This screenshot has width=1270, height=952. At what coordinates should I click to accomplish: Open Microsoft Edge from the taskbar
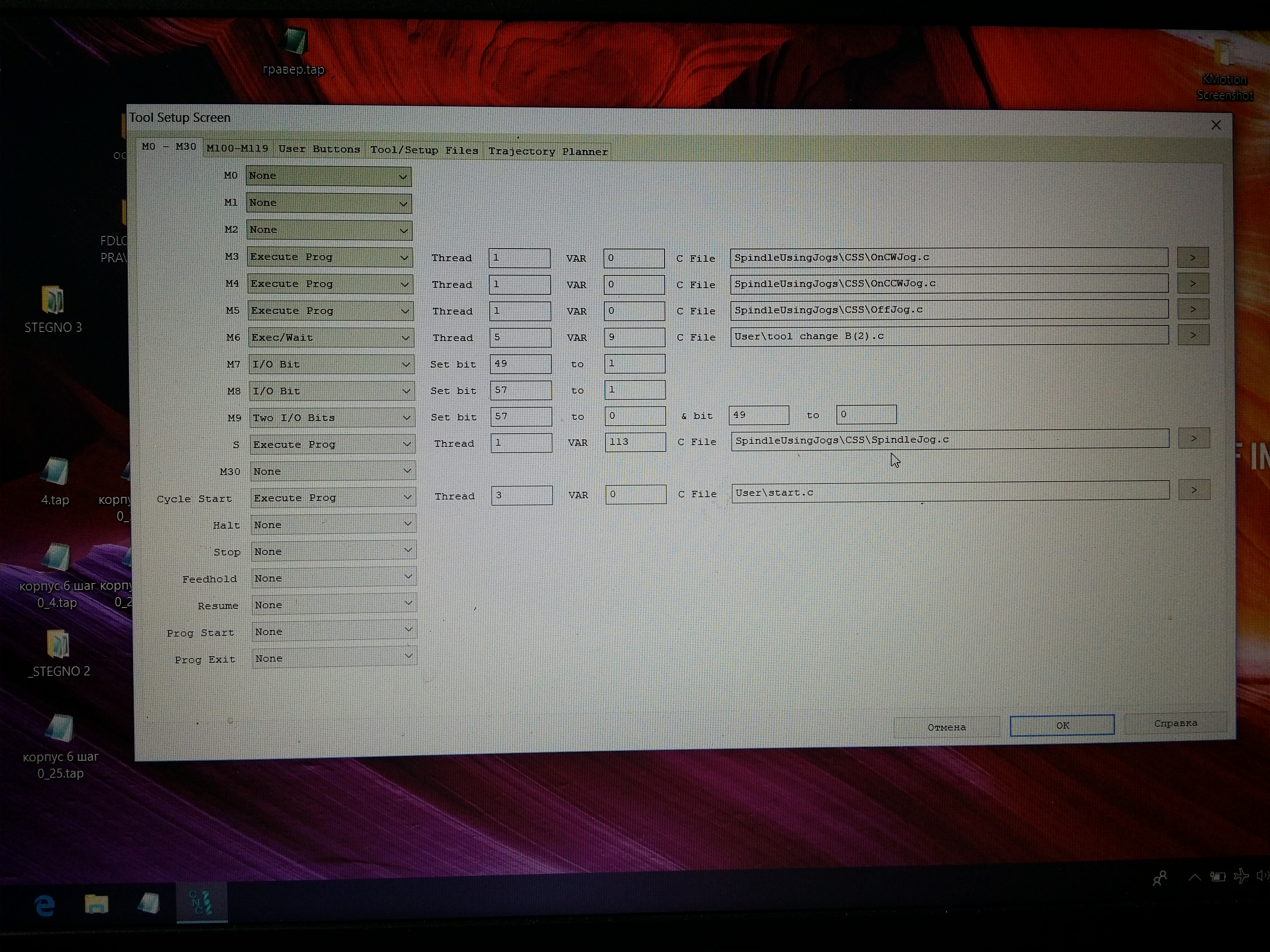point(45,906)
